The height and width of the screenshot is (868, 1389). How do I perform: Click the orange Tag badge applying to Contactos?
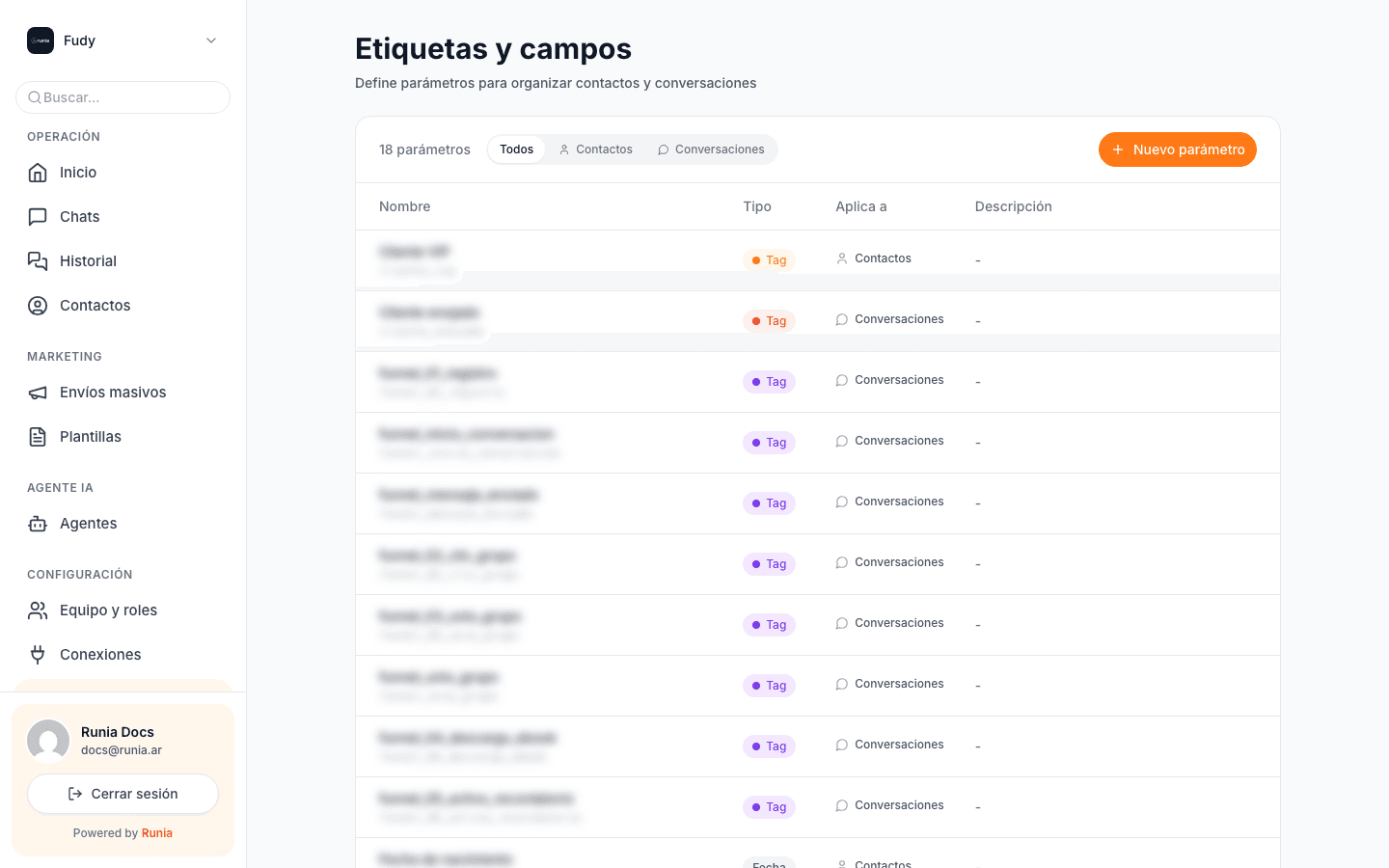coord(769,260)
